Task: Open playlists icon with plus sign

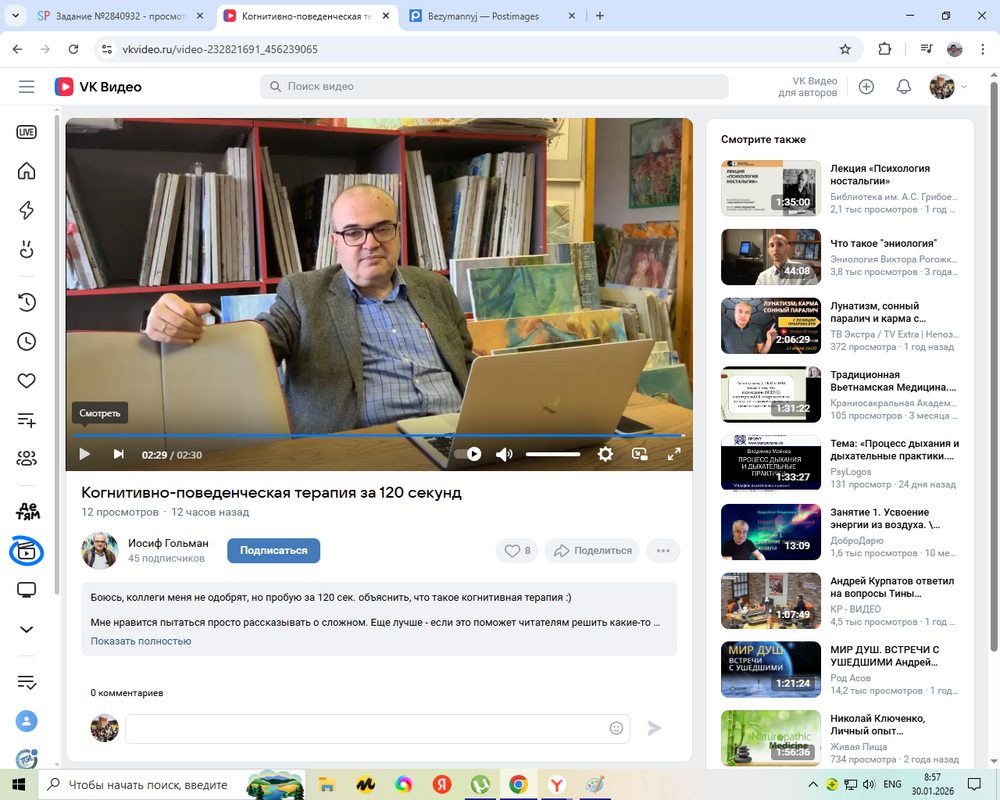Action: click(x=26, y=420)
